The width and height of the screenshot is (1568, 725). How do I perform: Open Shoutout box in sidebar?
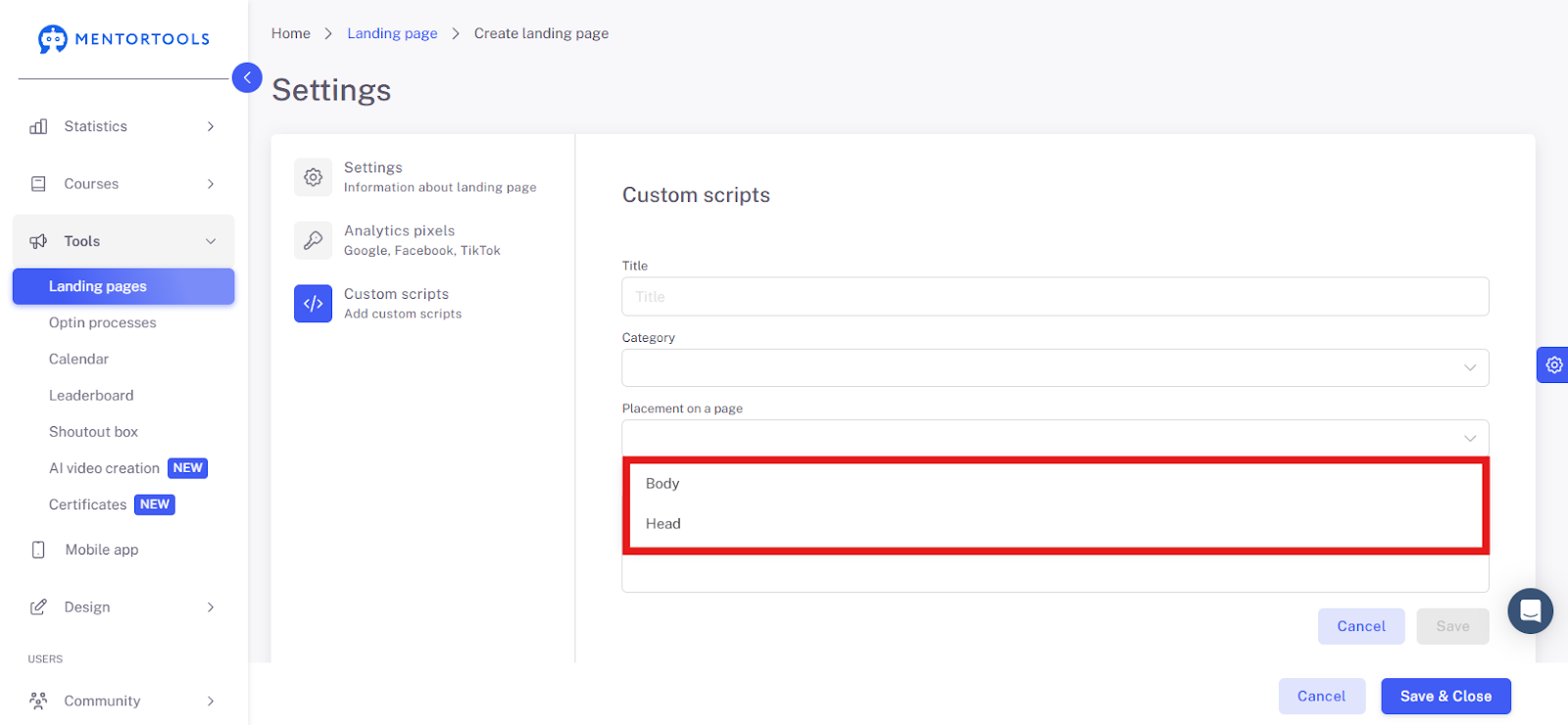[x=93, y=431]
